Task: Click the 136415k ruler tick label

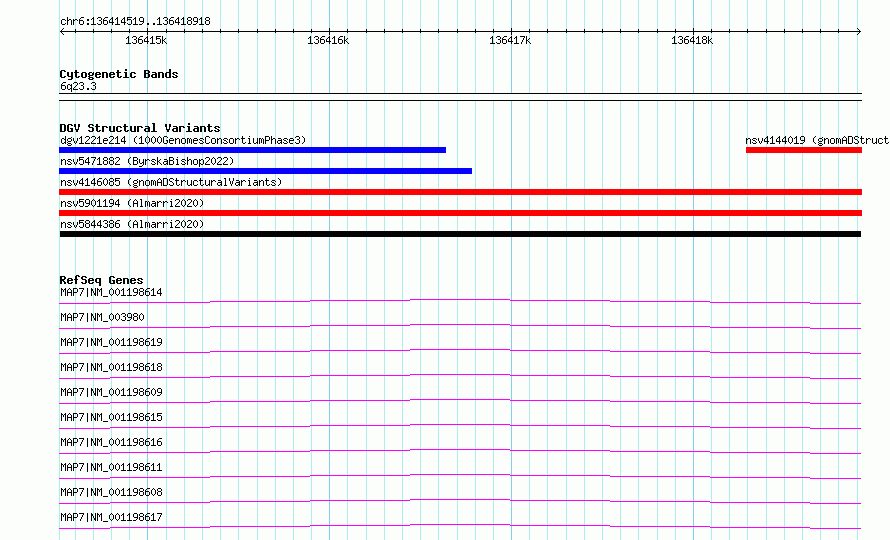Action: pyautogui.click(x=146, y=40)
